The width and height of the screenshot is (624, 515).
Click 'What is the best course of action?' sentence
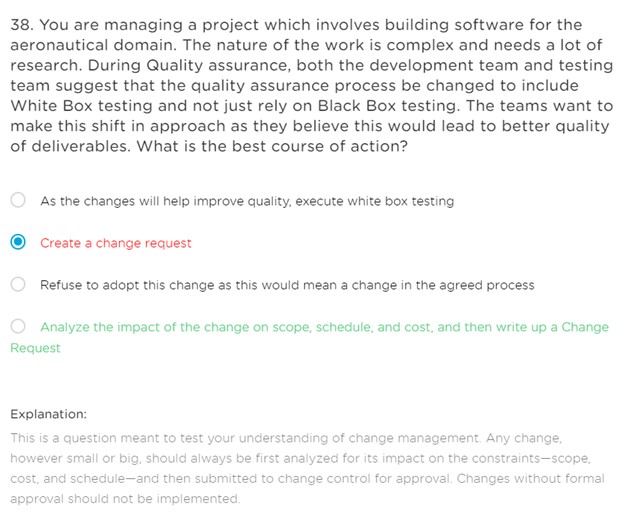click(x=272, y=146)
